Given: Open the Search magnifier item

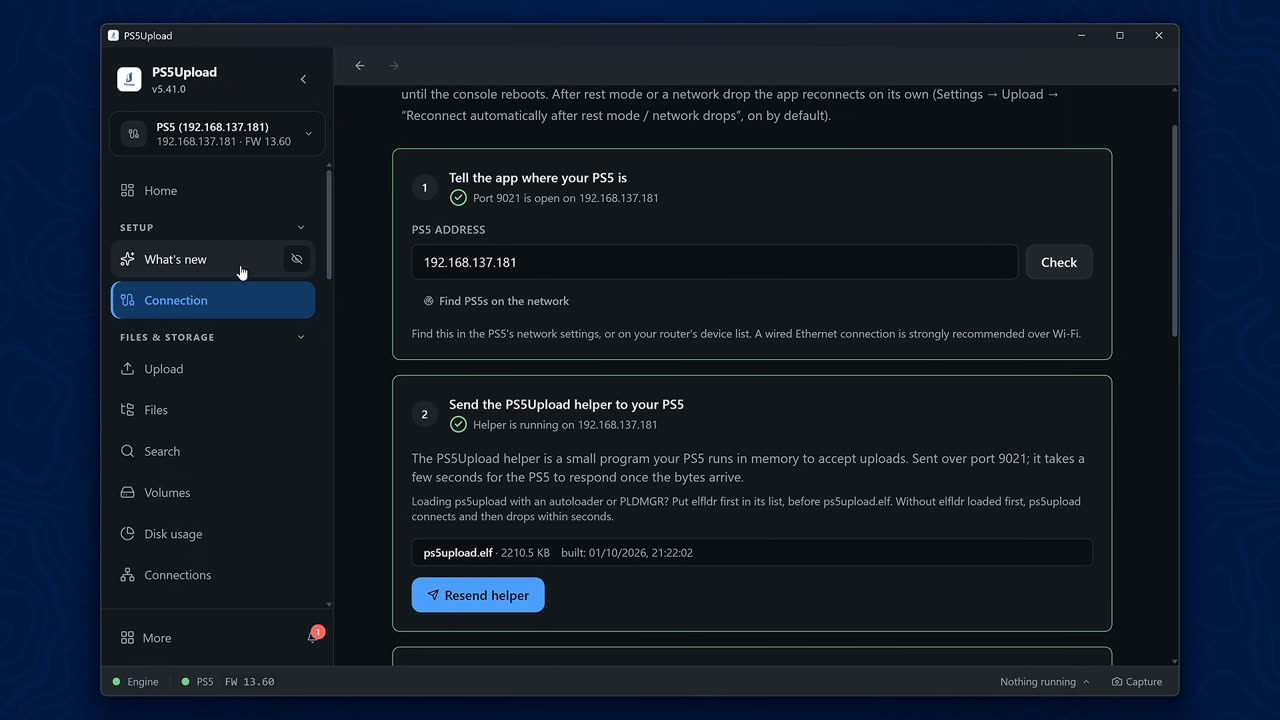Looking at the screenshot, I should click(x=127, y=451).
